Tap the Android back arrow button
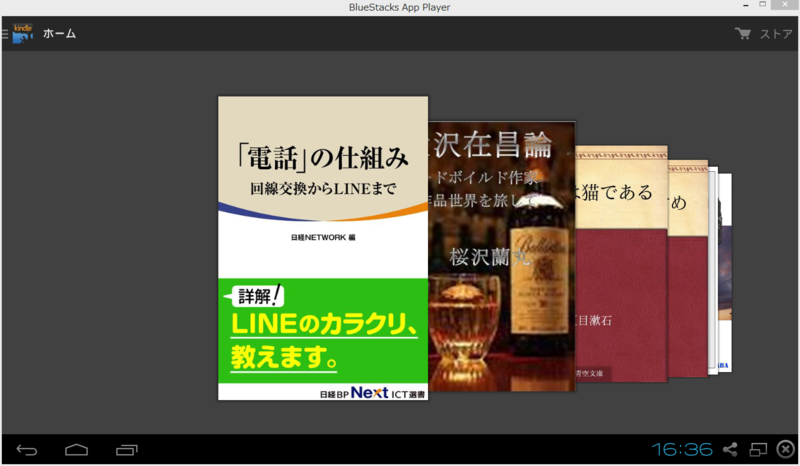 pyautogui.click(x=27, y=450)
